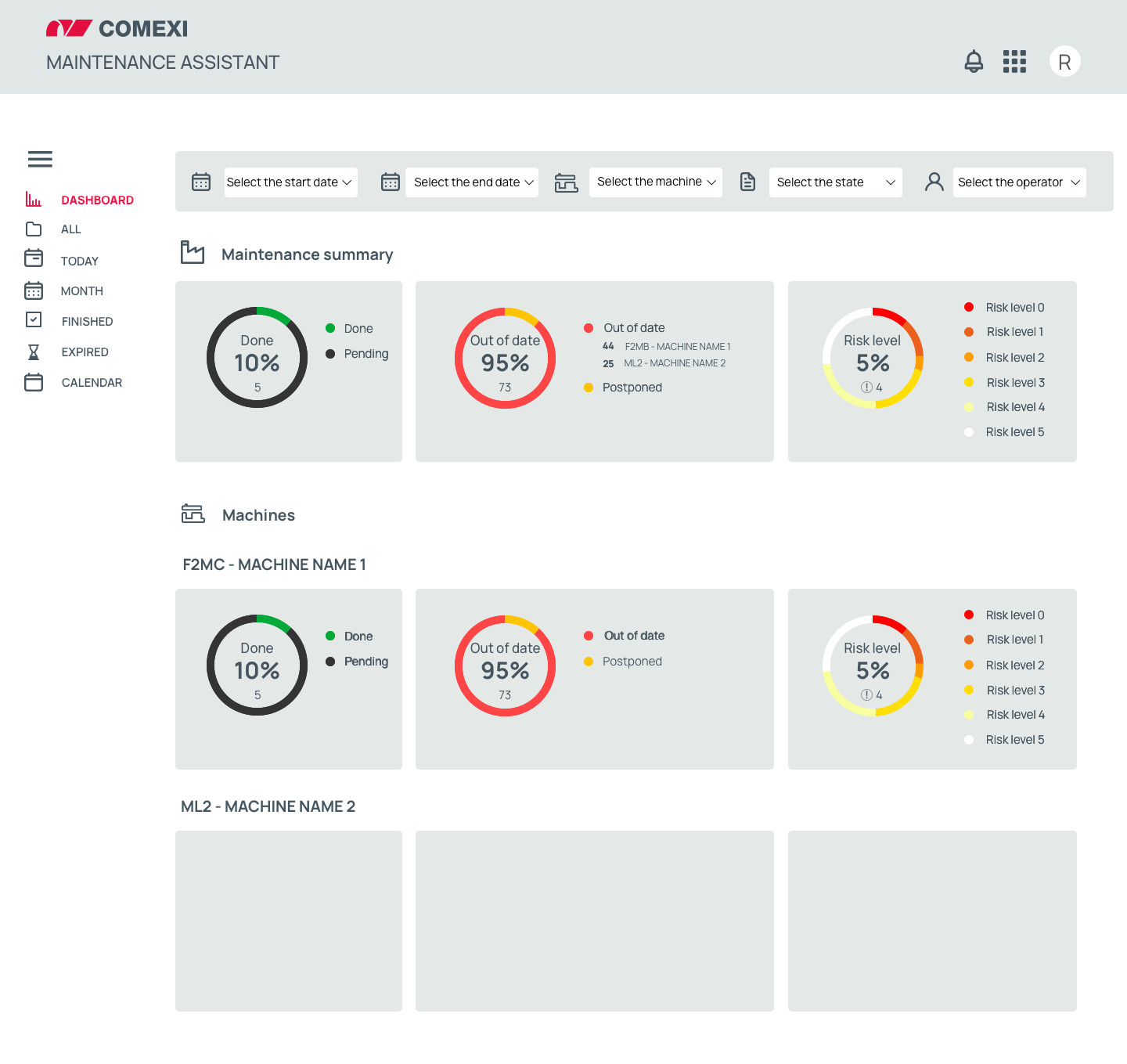Screen dimensions: 1127x1064
Task: Open Expired in the sidebar
Action: [85, 352]
